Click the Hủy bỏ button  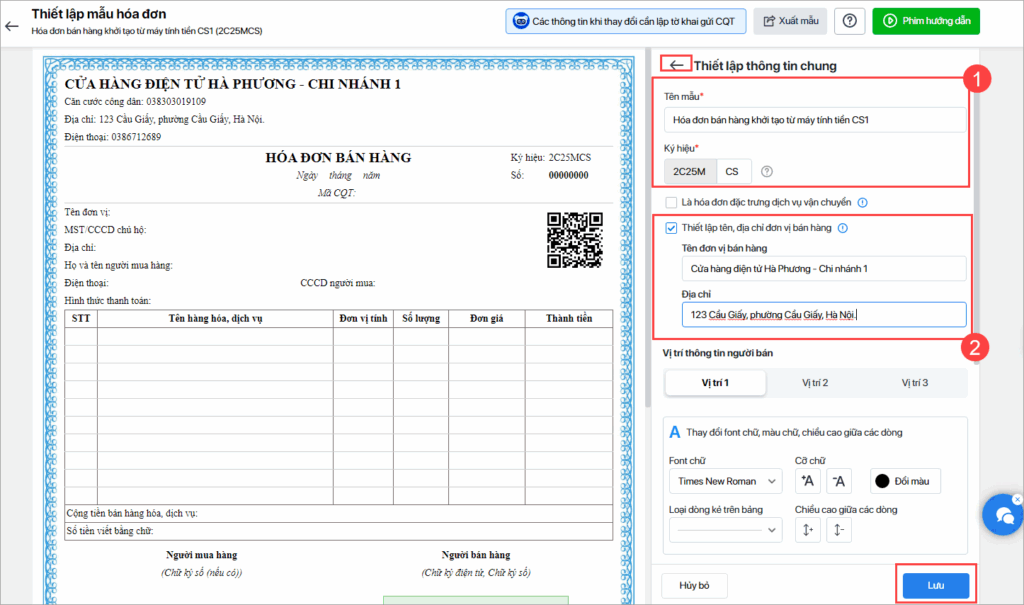click(694, 585)
